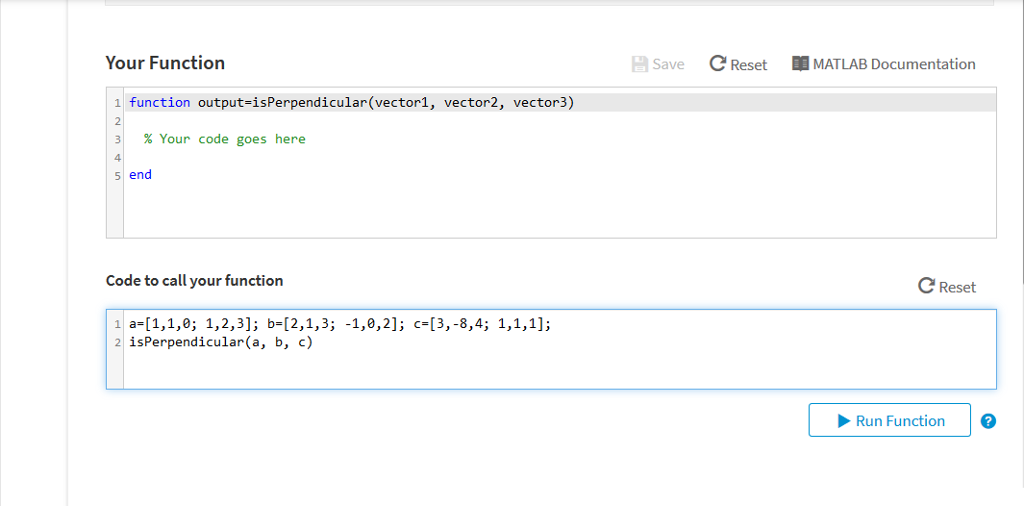Image resolution: width=1024 pixels, height=506 pixels.
Task: Click the 'Code to call your function' heading
Action: pos(195,281)
